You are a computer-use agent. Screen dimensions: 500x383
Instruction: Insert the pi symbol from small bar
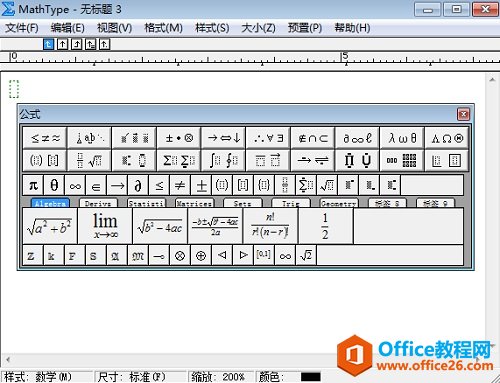(33, 185)
